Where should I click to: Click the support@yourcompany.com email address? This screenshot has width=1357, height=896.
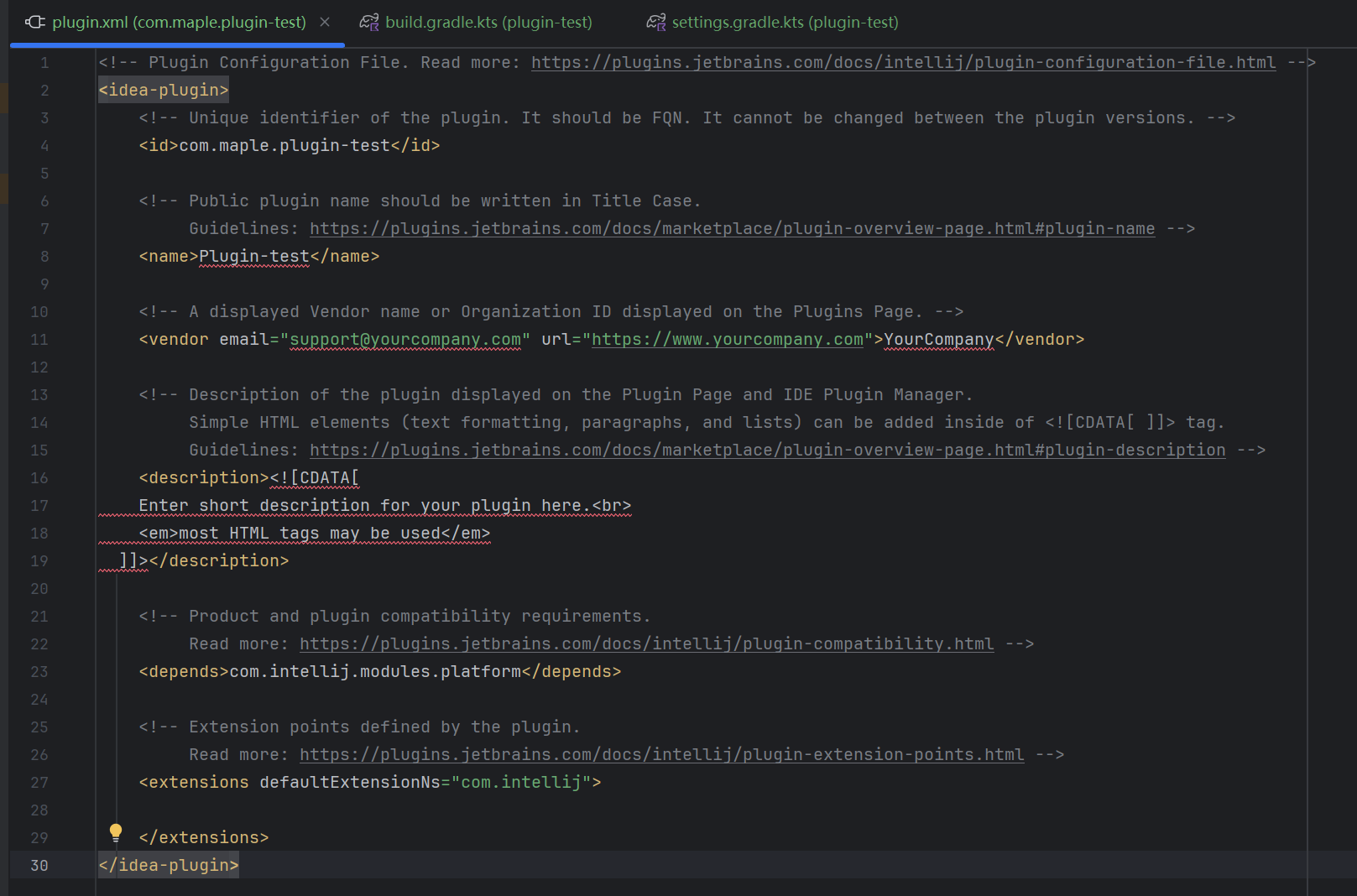point(405,340)
